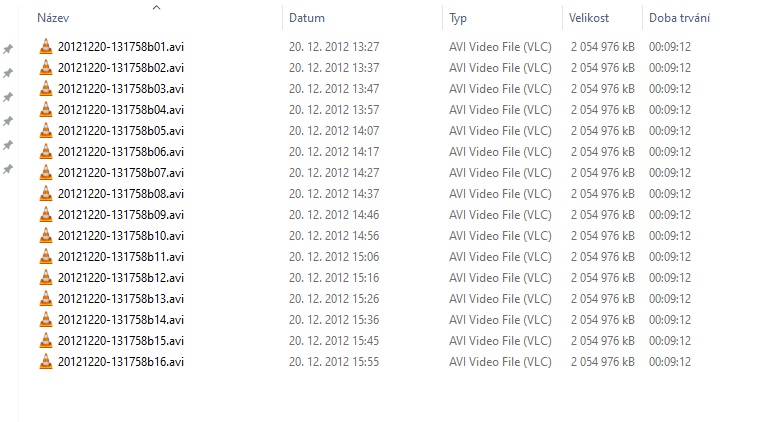Toggle sort arrow above Název column

point(156,8)
